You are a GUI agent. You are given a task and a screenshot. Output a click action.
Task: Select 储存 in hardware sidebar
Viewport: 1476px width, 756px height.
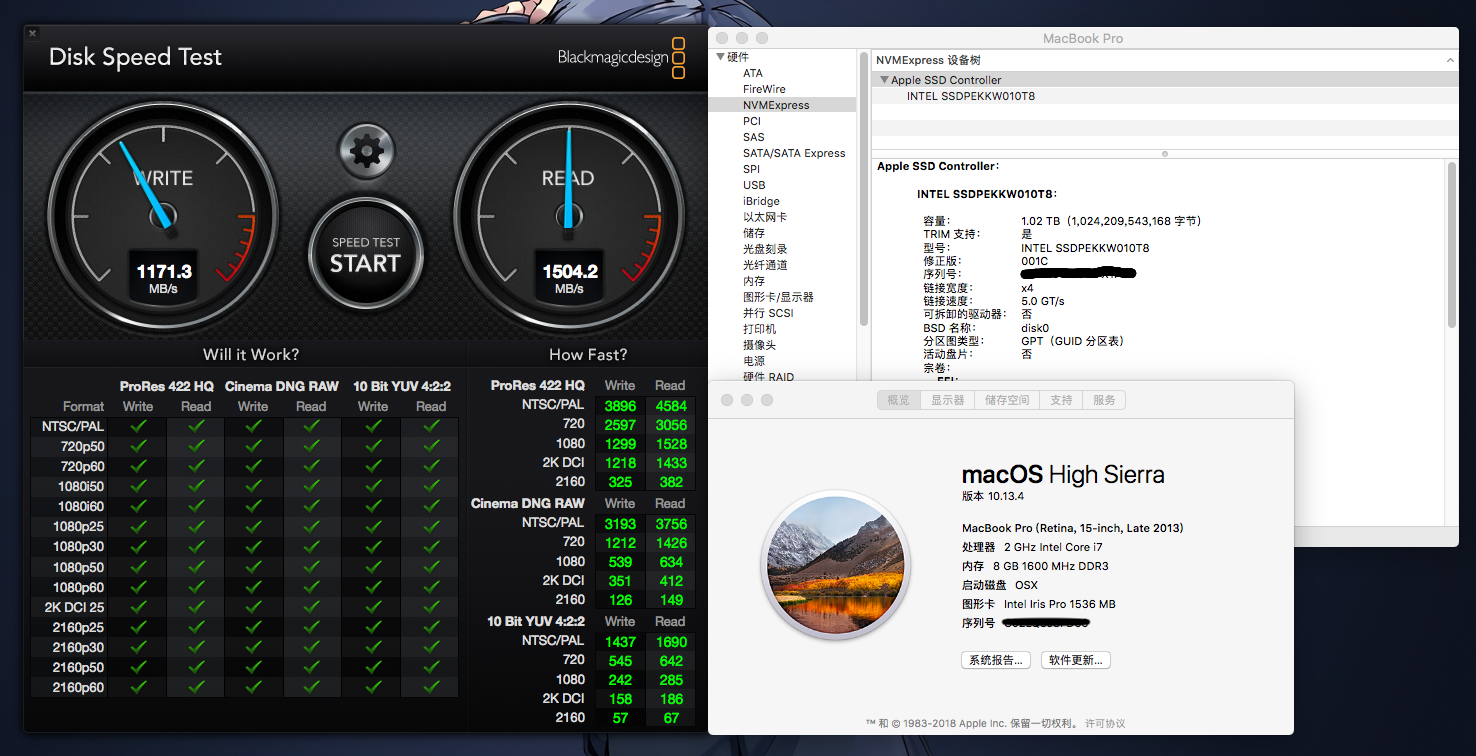754,233
